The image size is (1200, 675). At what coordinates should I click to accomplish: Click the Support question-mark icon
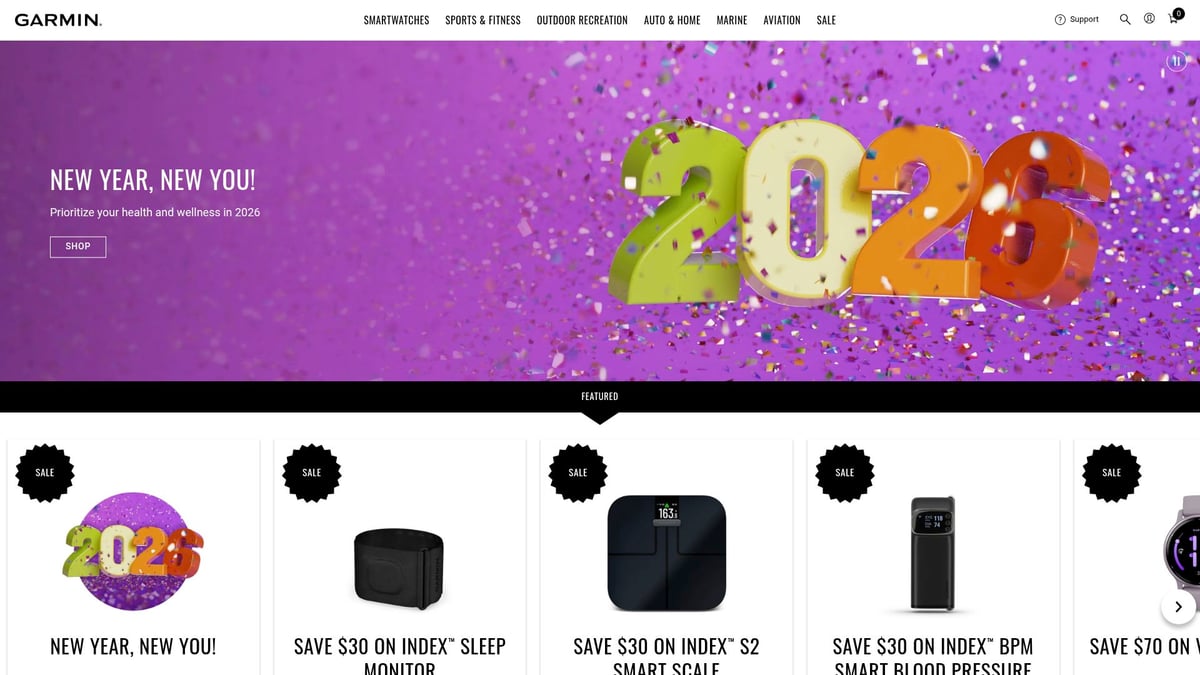click(1060, 19)
